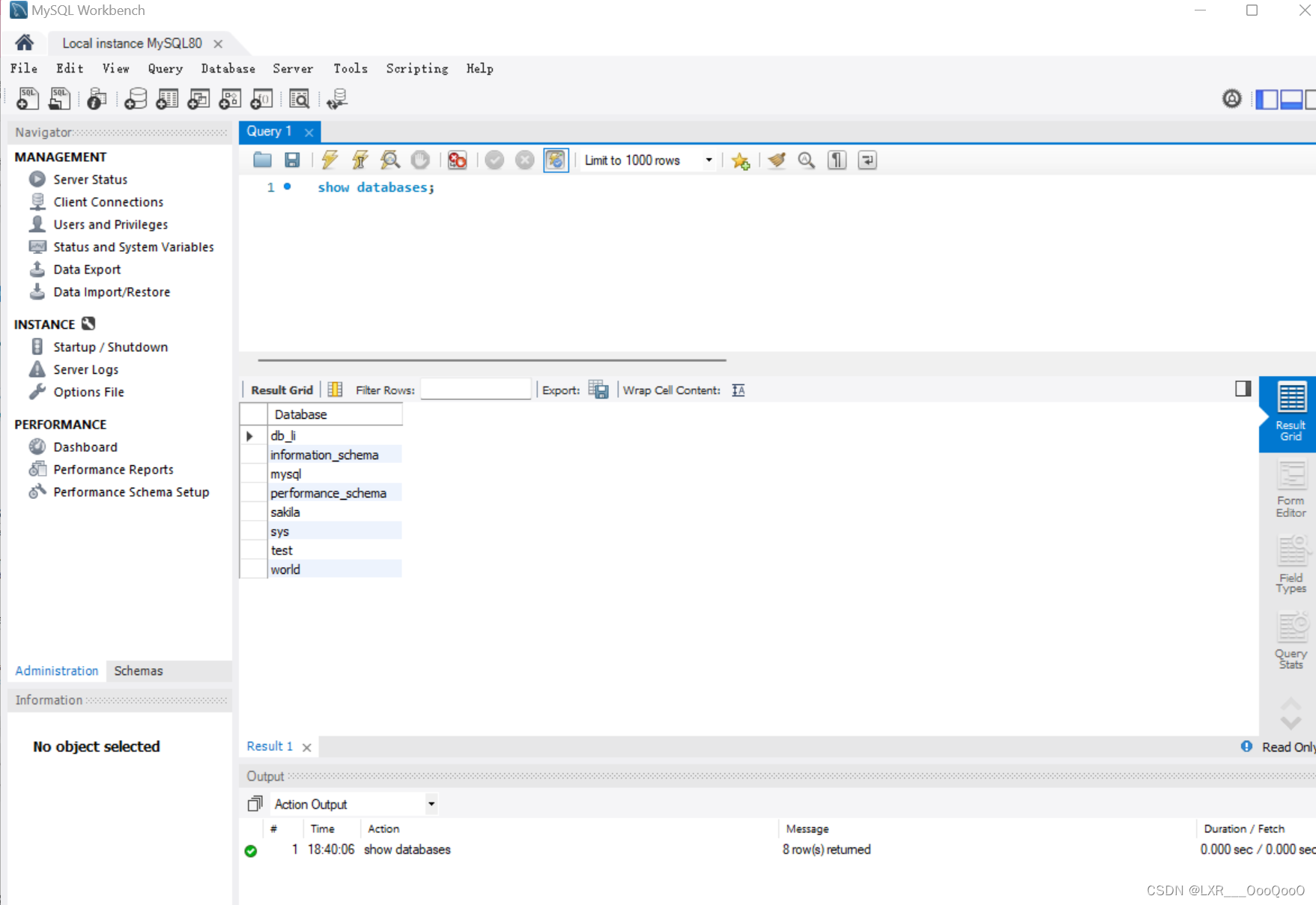This screenshot has width=1316, height=905.
Task: Select the Administration tab
Action: tap(57, 671)
